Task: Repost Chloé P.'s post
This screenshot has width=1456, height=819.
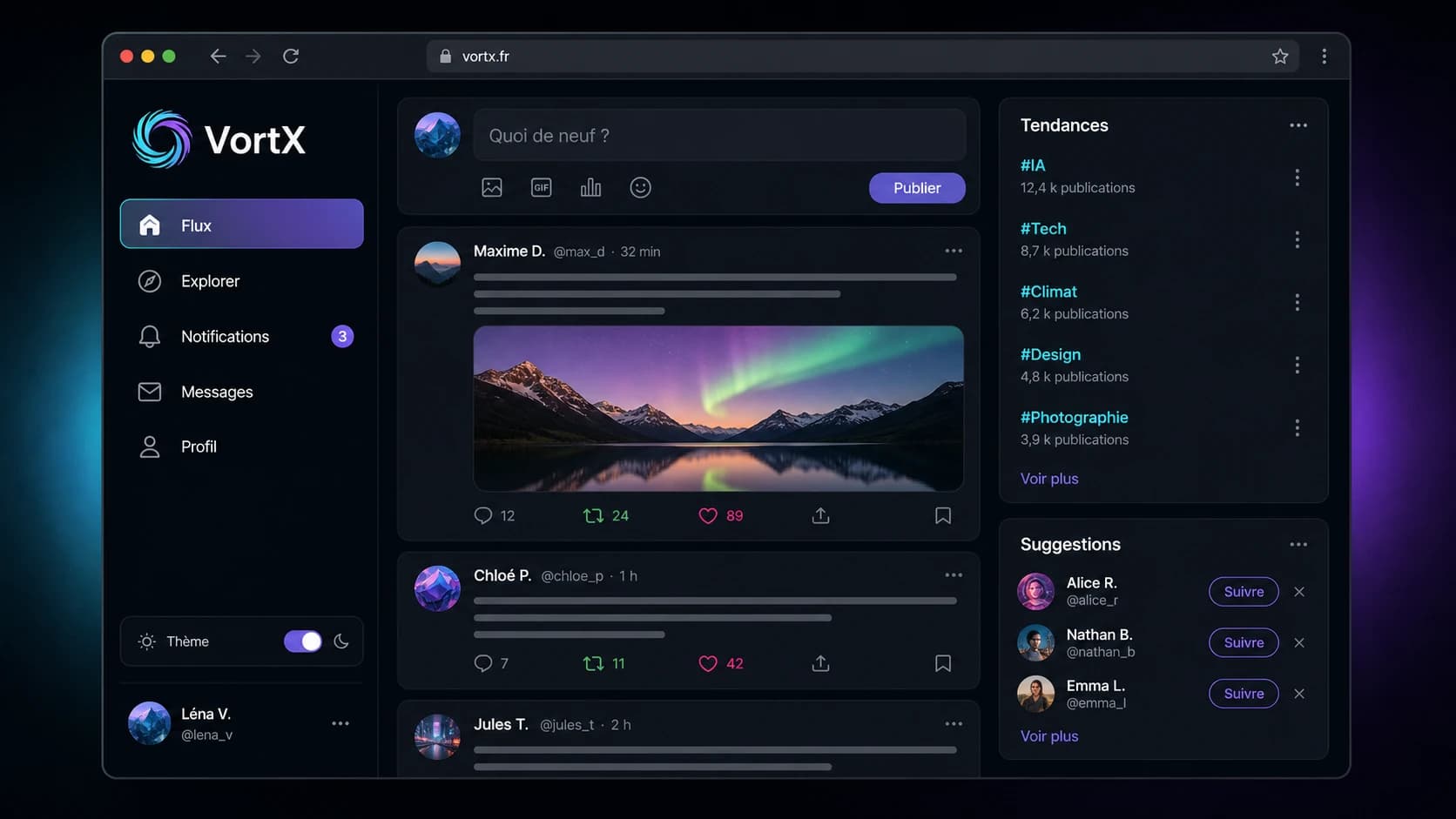Action: [593, 663]
